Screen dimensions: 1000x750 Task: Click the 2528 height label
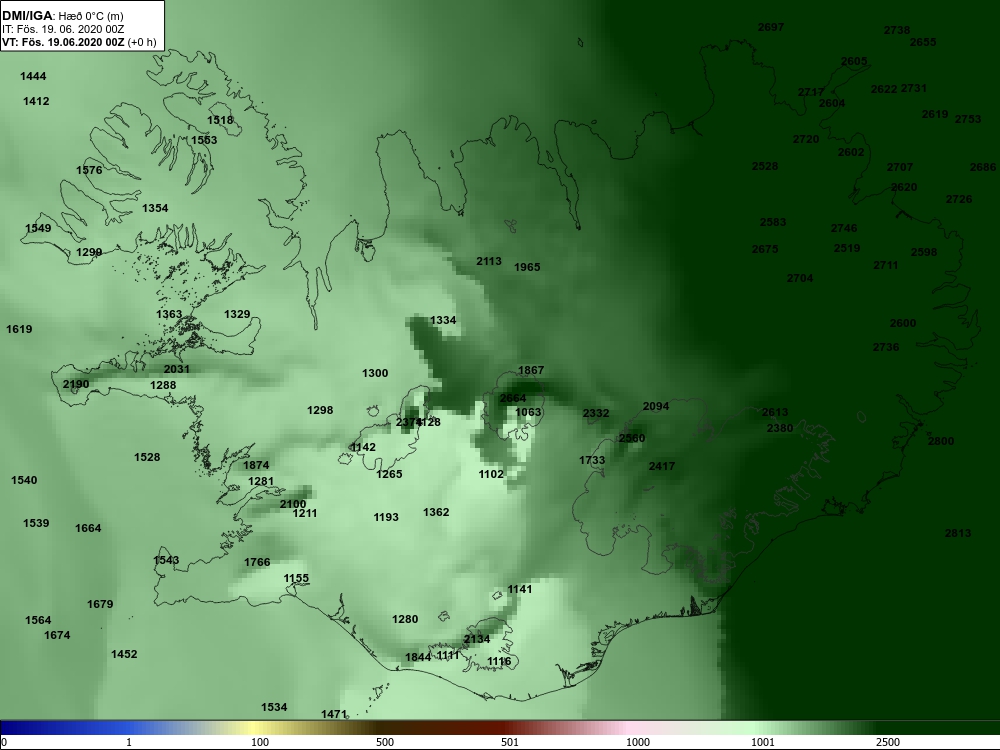(765, 166)
